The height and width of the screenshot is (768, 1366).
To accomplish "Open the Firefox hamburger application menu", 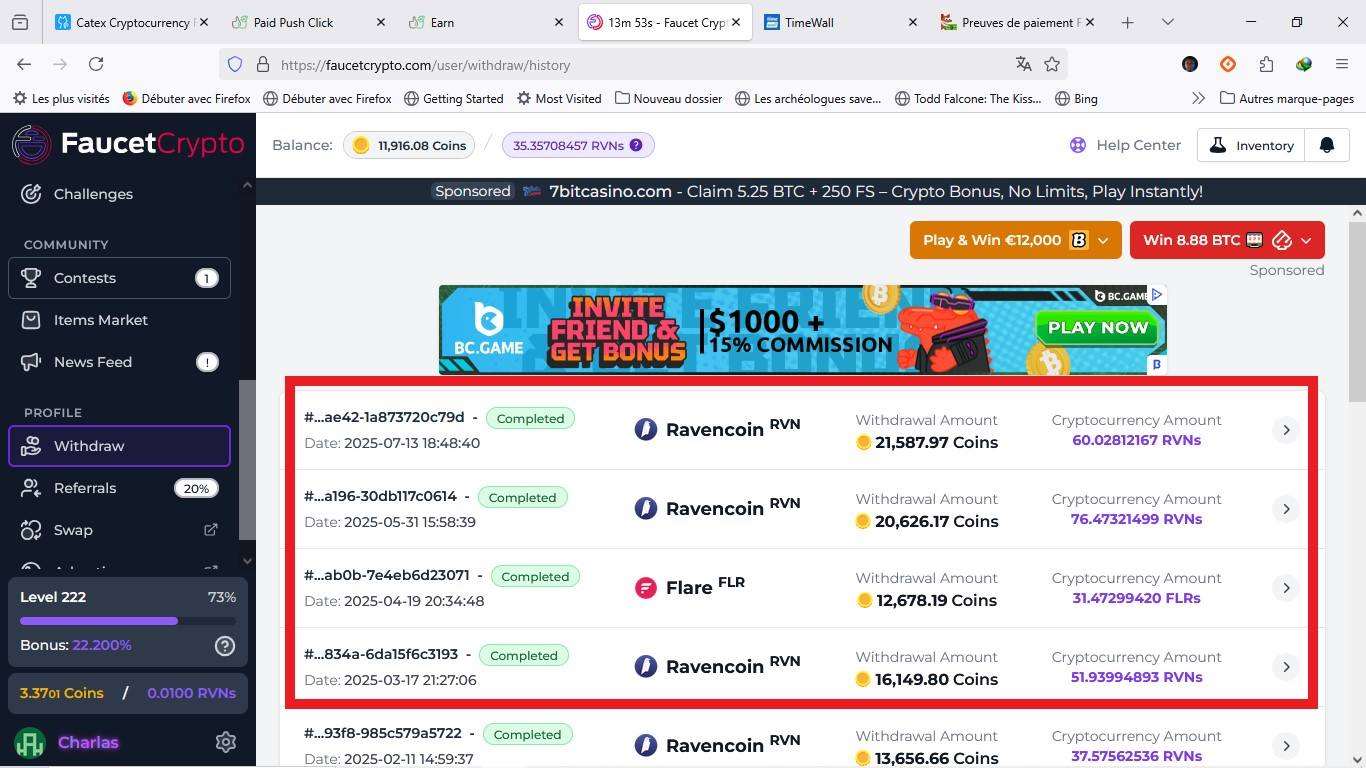I will [x=1342, y=64].
